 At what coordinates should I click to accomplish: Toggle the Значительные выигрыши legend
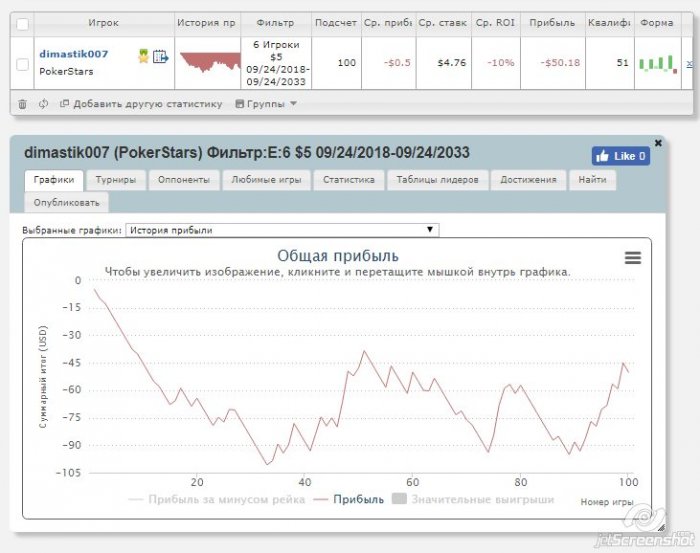click(473, 499)
